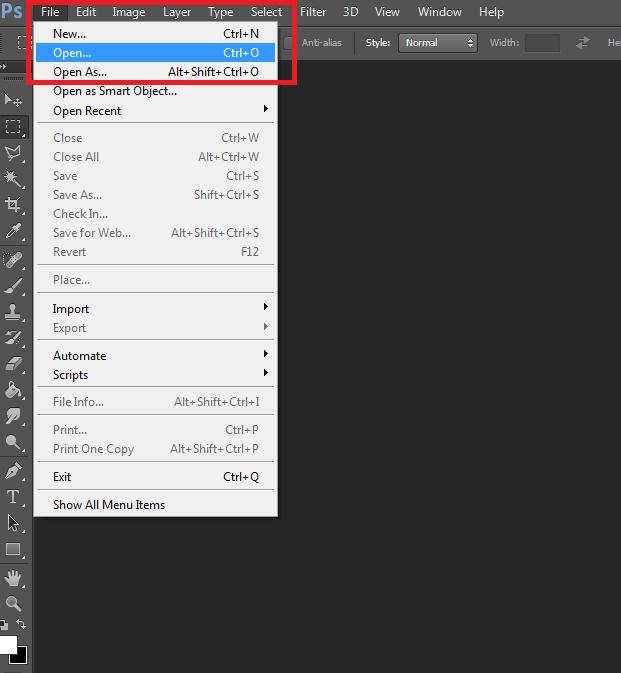Select the Eraser tool

pos(14,364)
